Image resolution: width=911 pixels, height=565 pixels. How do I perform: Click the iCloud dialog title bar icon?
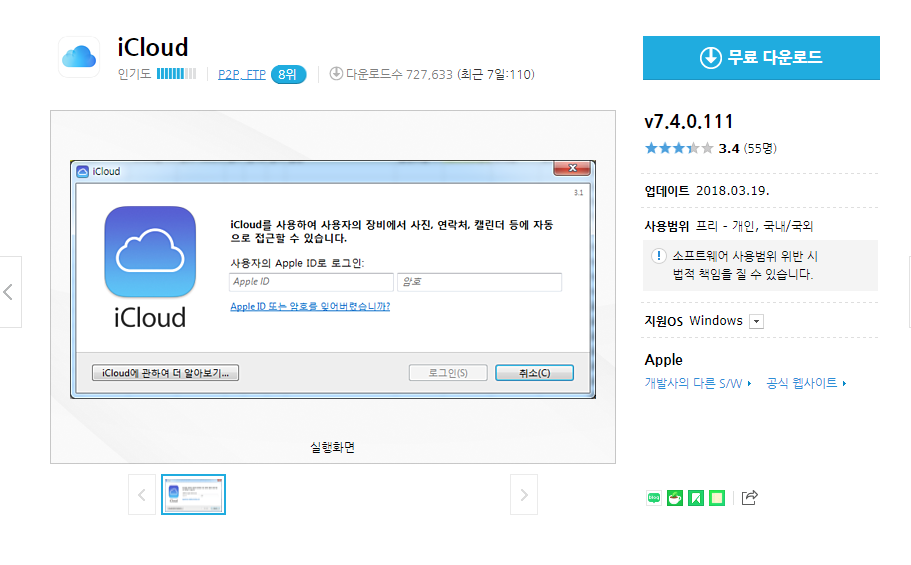tap(83, 171)
